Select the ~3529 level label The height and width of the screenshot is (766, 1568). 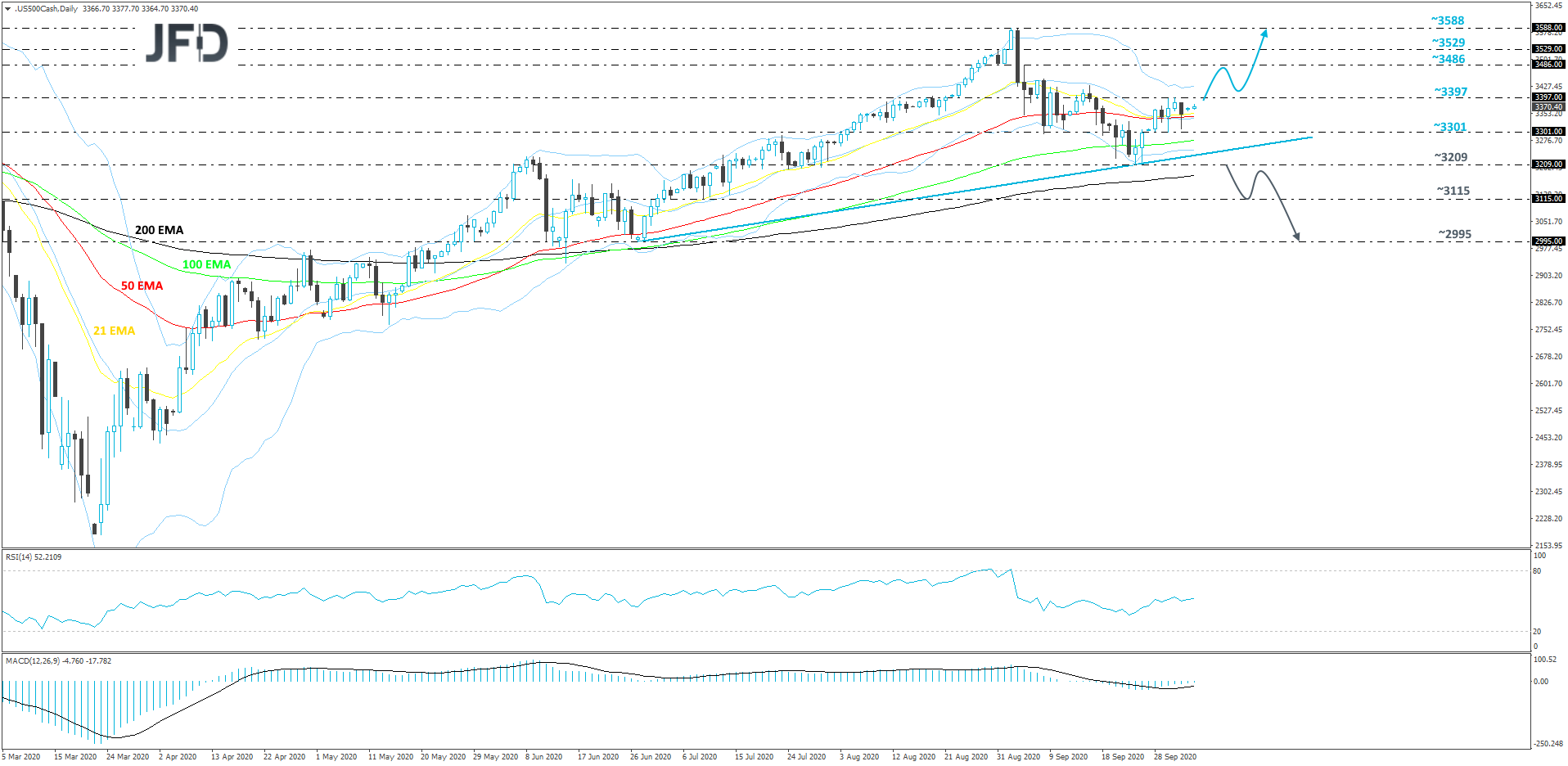click(x=1449, y=43)
